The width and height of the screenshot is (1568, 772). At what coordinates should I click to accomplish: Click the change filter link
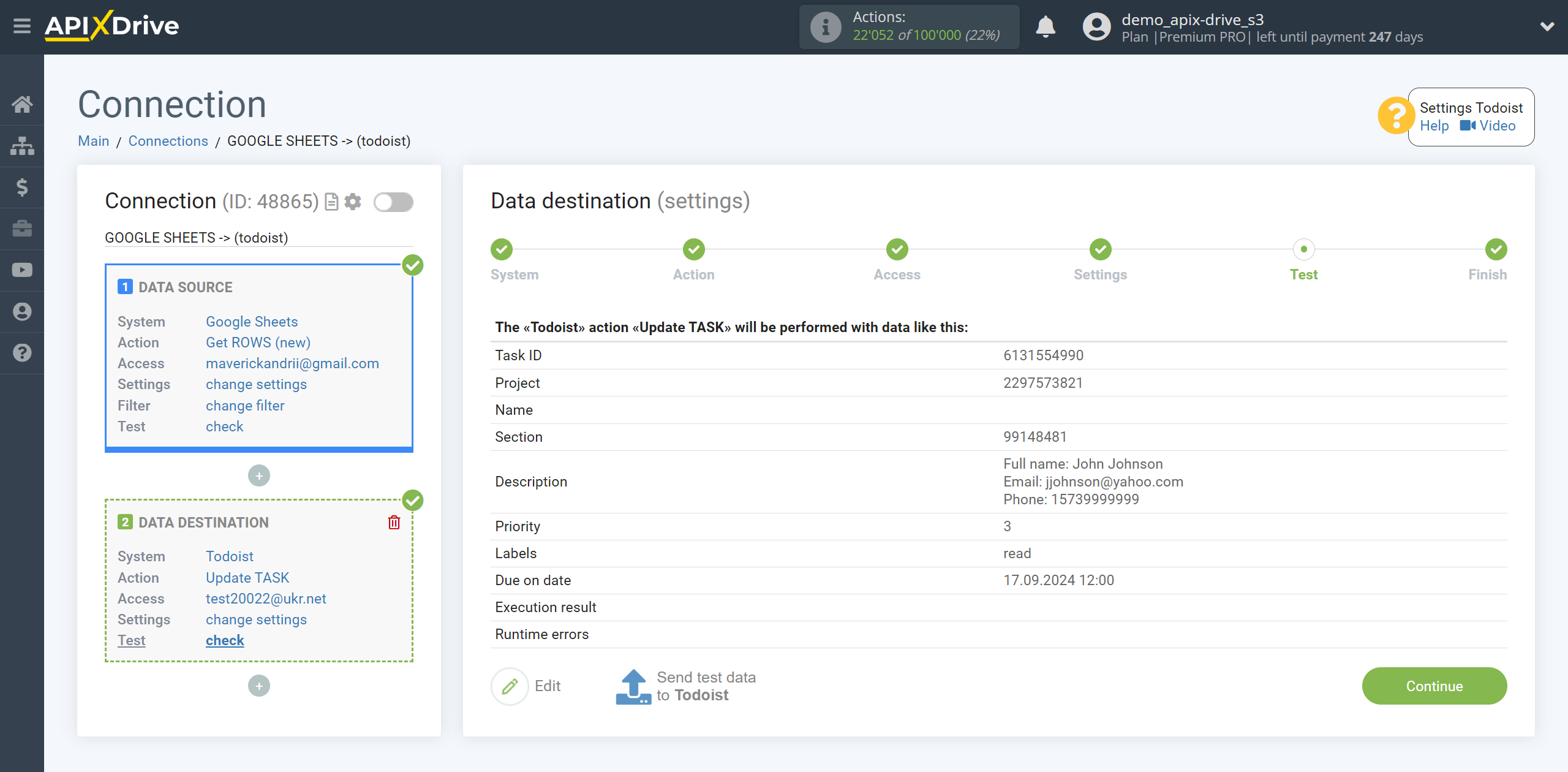click(245, 406)
